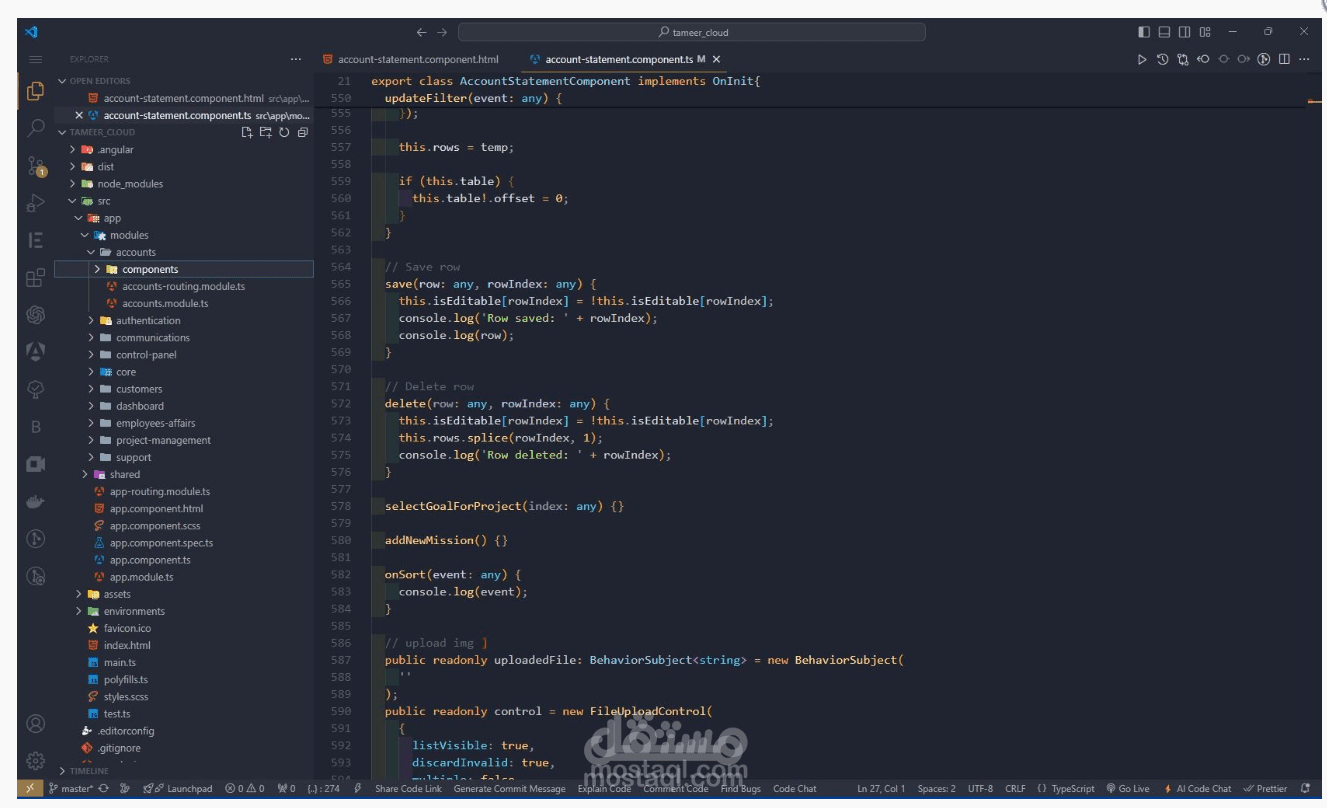The image size is (1327, 808).
Task: Switch to account-statement.component.html tab
Action: click(x=410, y=59)
